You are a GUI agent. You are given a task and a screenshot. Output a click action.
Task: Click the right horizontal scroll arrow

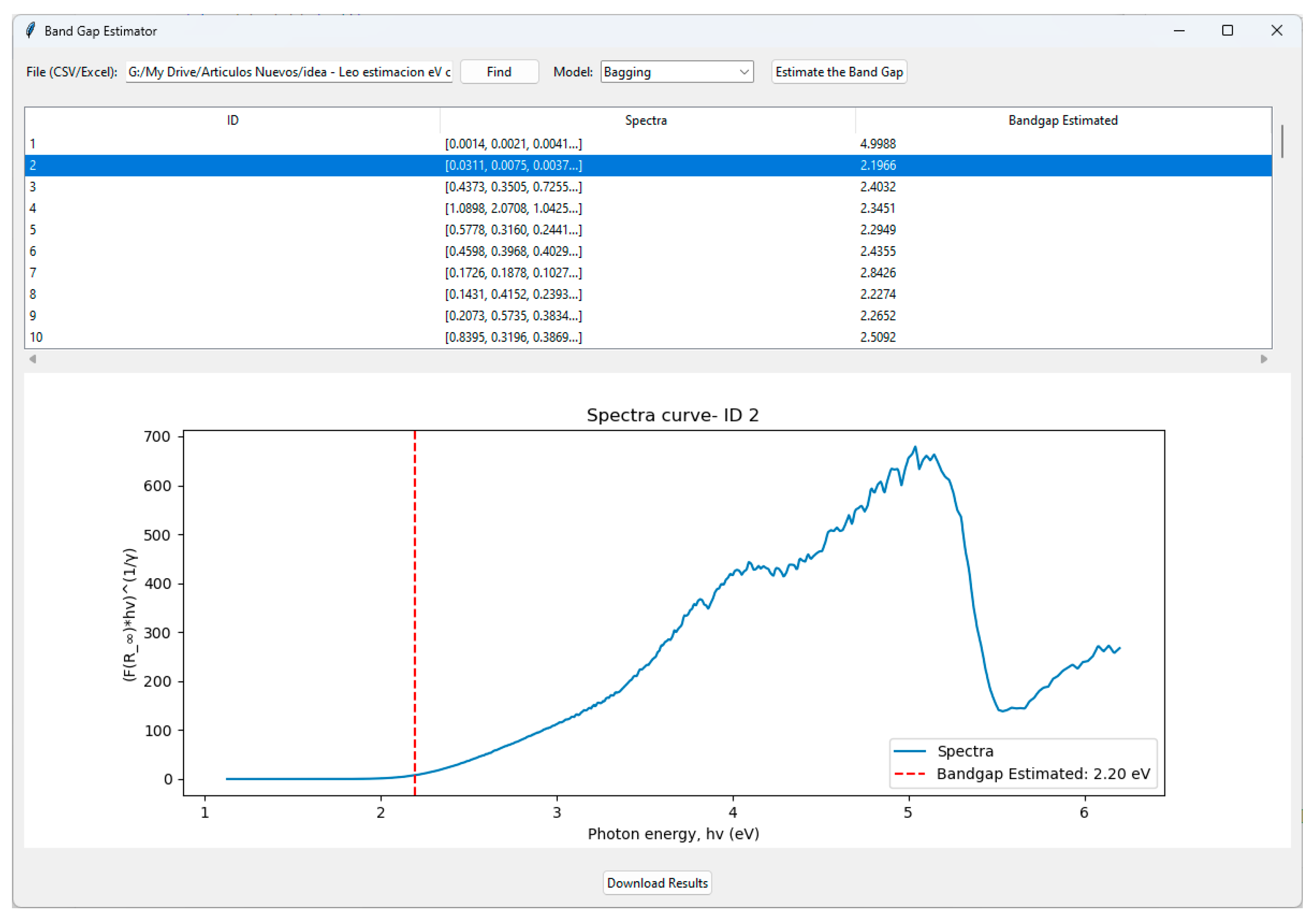(x=1264, y=359)
